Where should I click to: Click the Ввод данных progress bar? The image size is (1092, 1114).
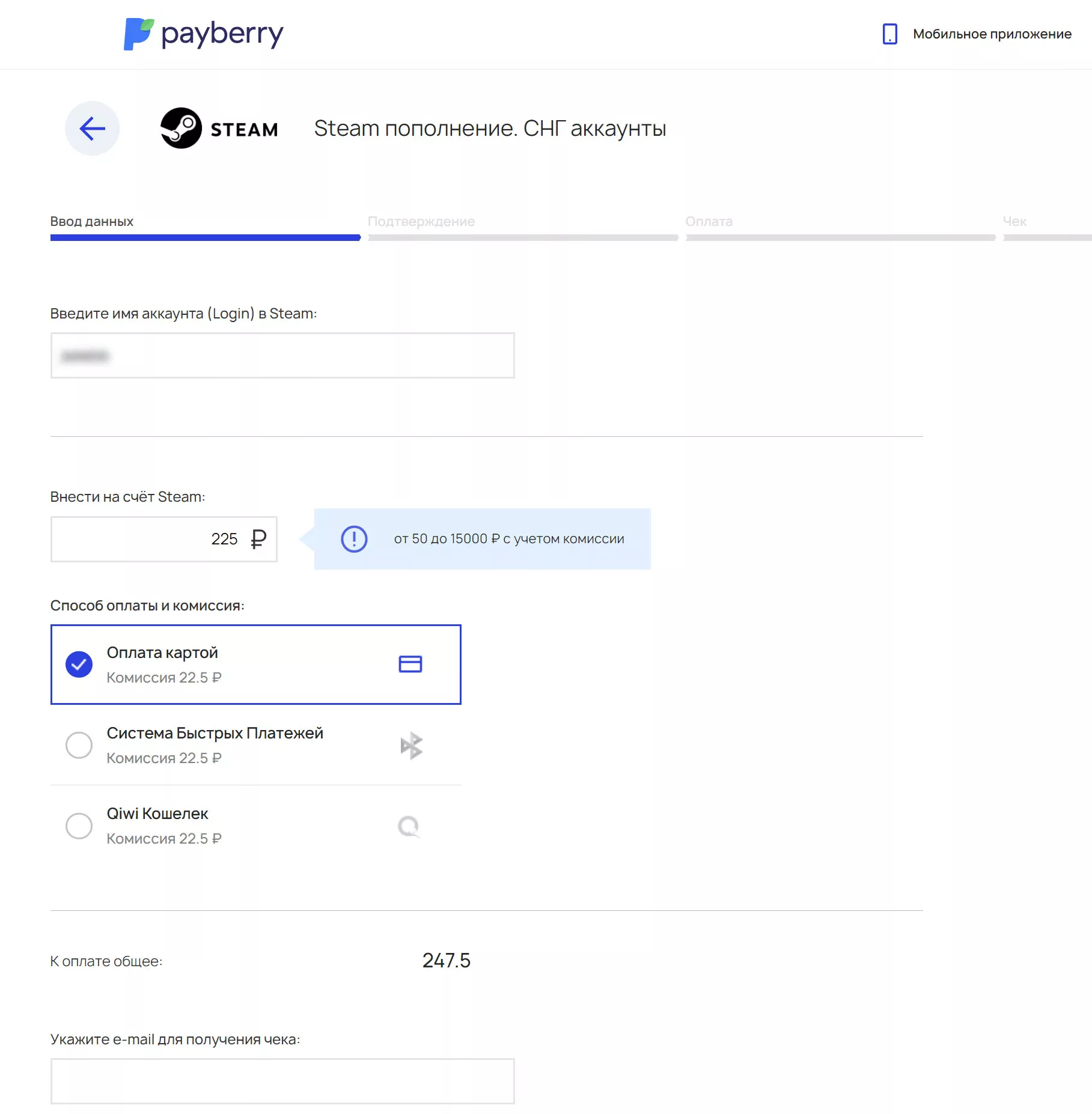tap(206, 238)
